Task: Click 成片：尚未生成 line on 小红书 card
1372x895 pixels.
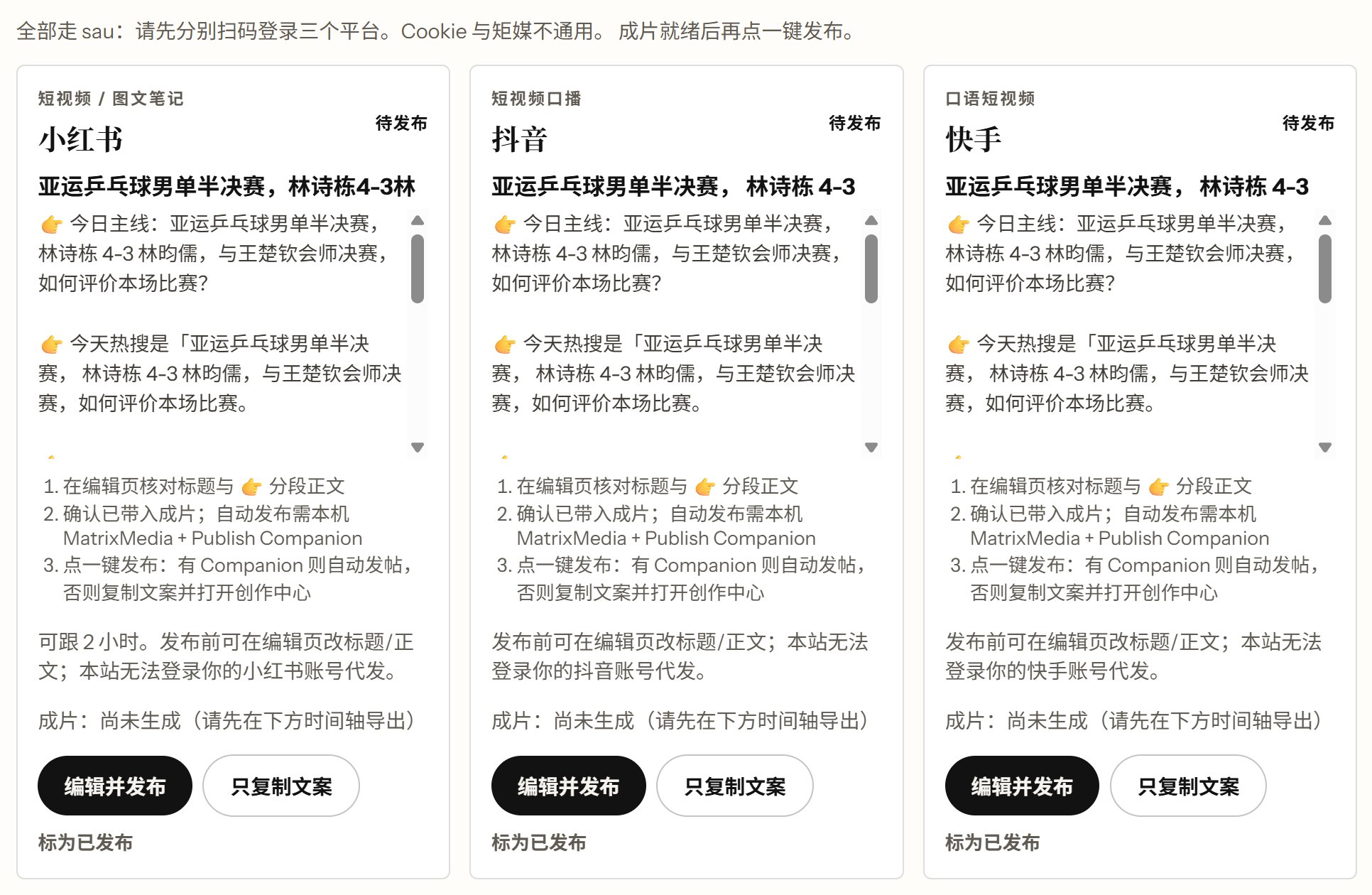Action: coord(227,720)
